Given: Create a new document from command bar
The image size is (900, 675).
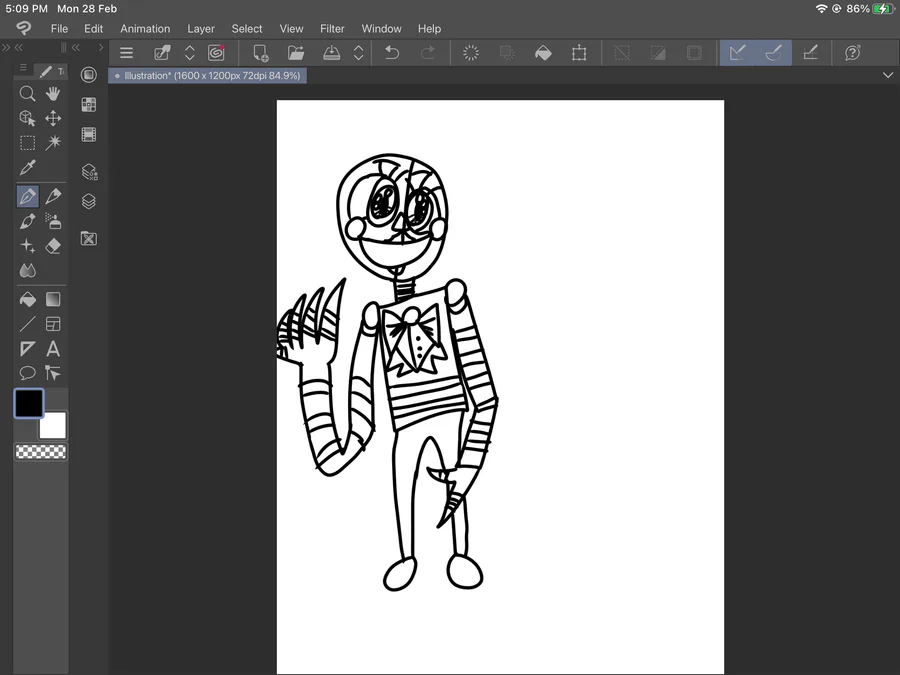Looking at the screenshot, I should point(261,53).
